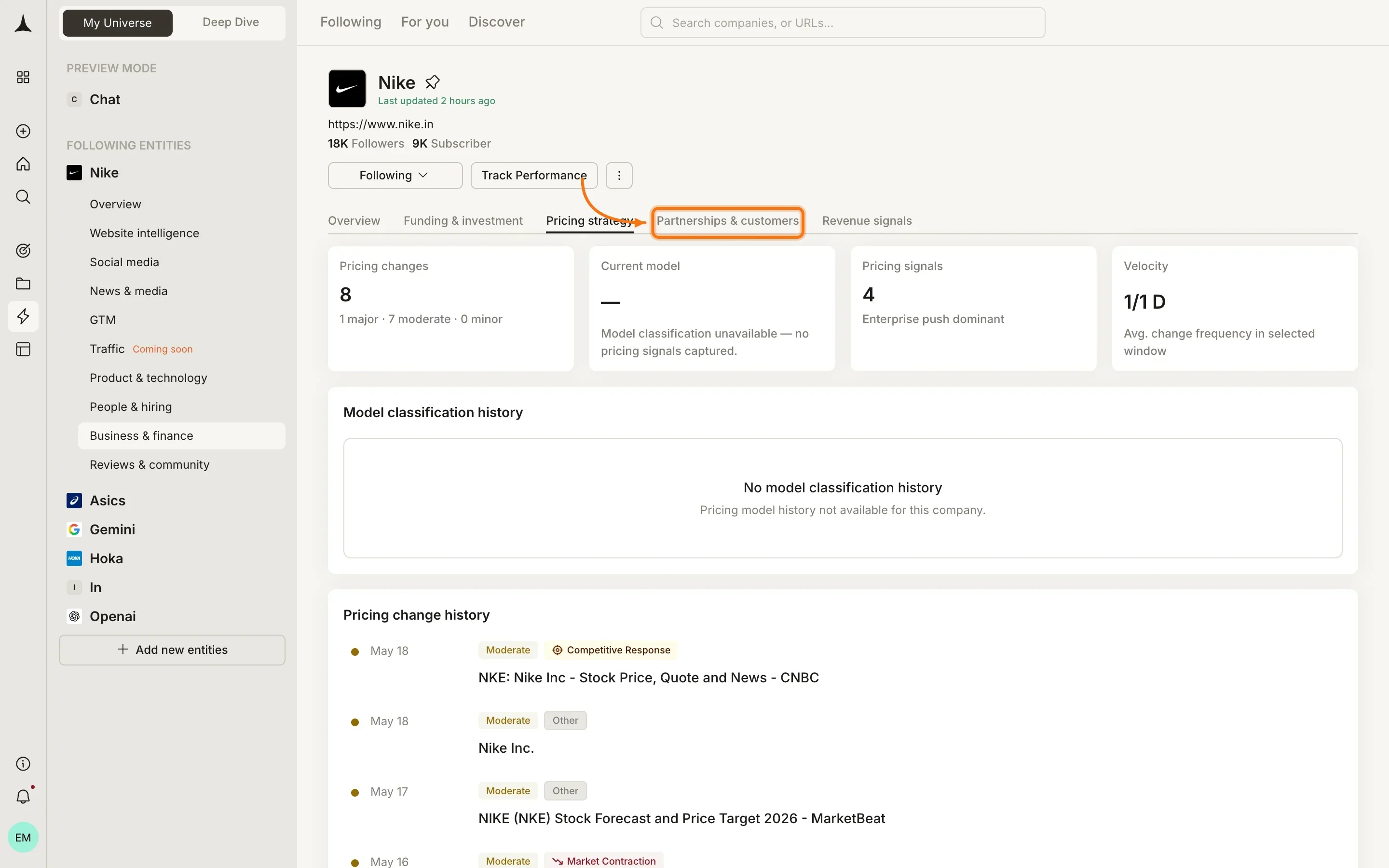Click the Velocity card showing 1/1 D
The image size is (1389, 868).
[x=1235, y=308]
